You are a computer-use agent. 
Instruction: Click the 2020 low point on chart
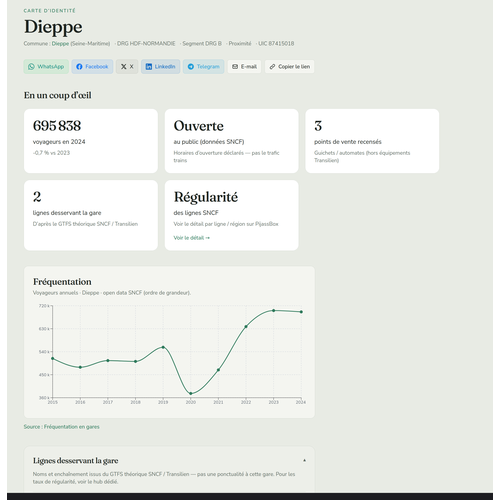(191, 394)
